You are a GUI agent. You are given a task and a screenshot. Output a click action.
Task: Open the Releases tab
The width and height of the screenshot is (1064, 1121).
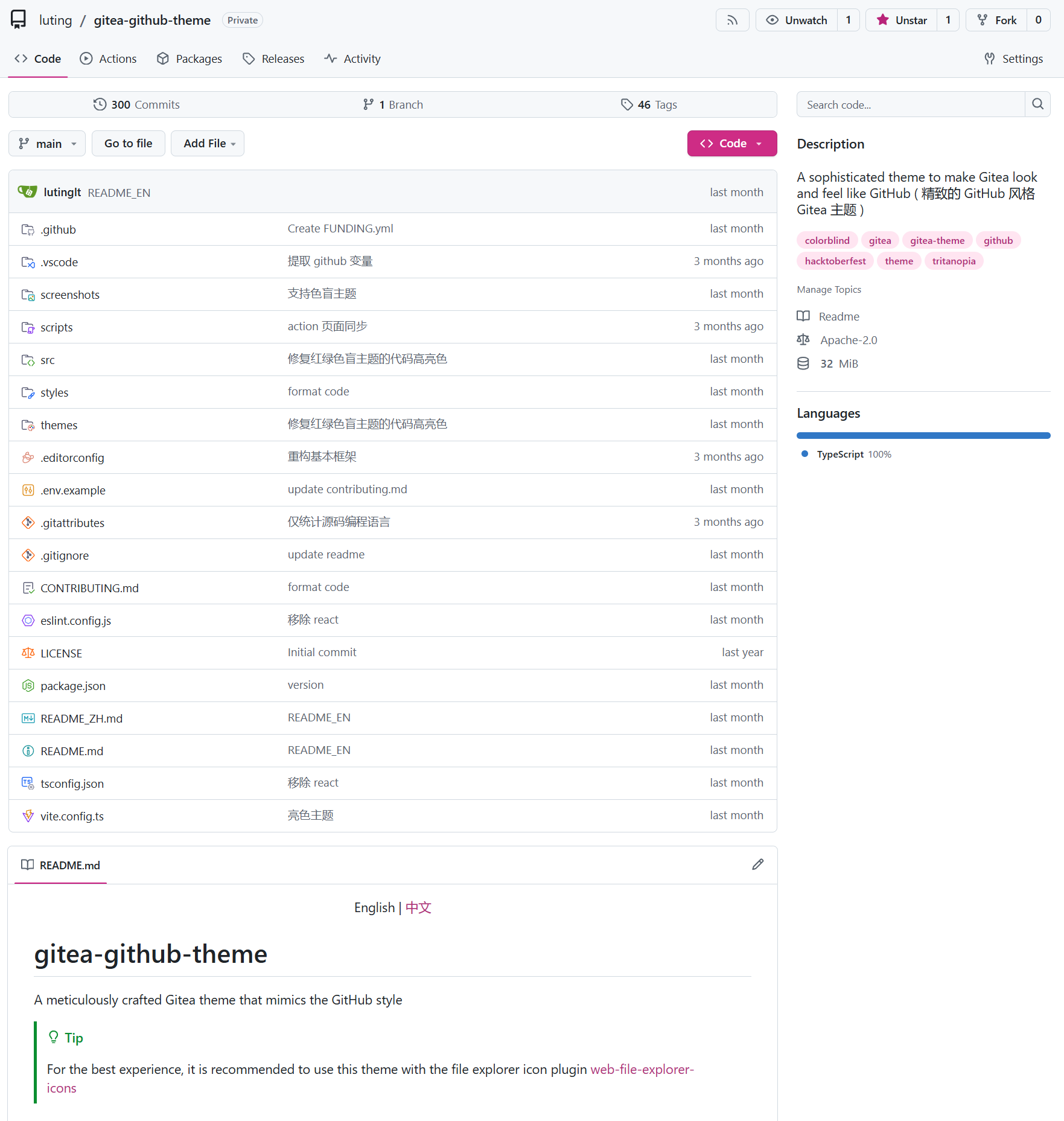coord(273,59)
